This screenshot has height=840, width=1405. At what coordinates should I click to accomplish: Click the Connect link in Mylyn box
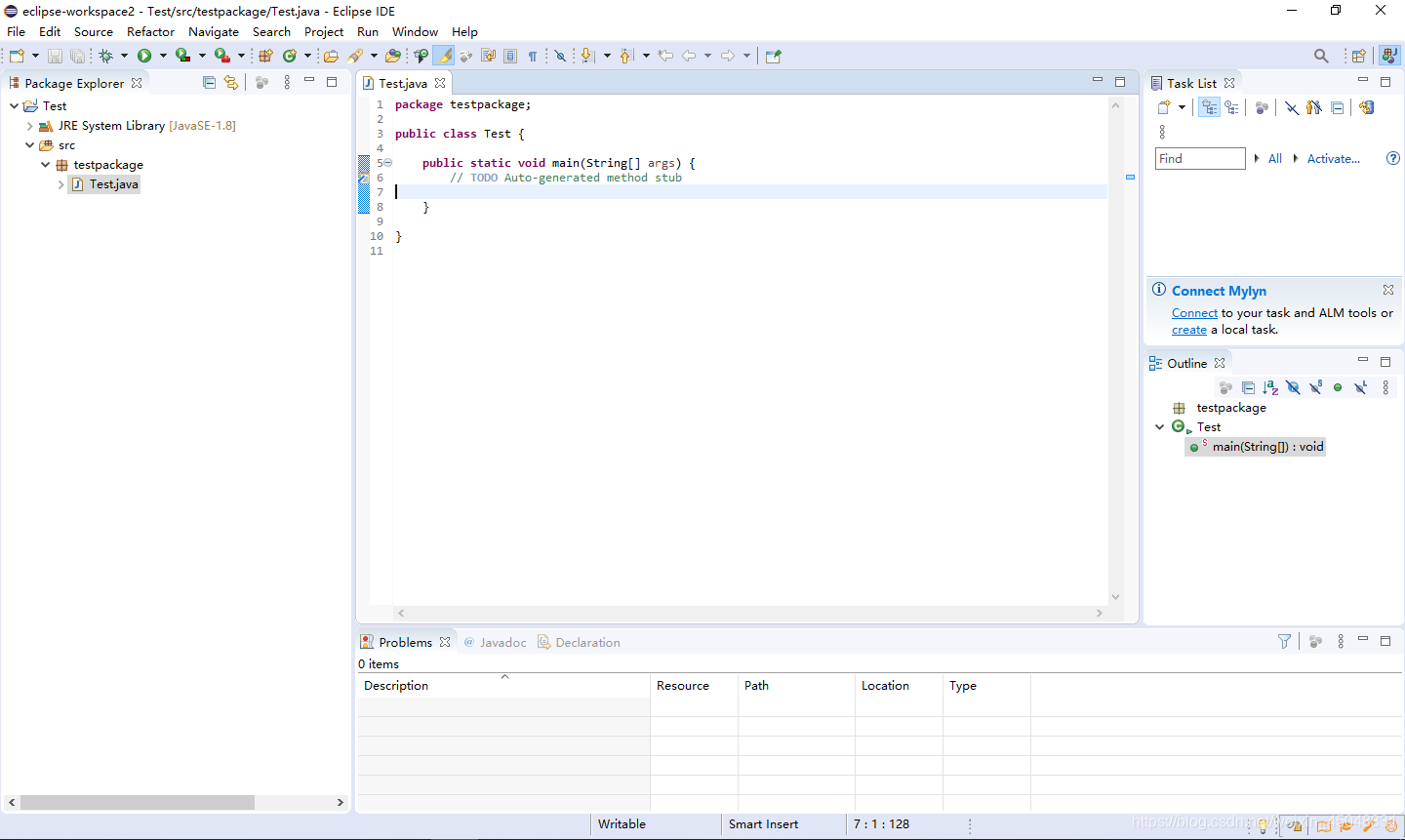coord(1194,313)
